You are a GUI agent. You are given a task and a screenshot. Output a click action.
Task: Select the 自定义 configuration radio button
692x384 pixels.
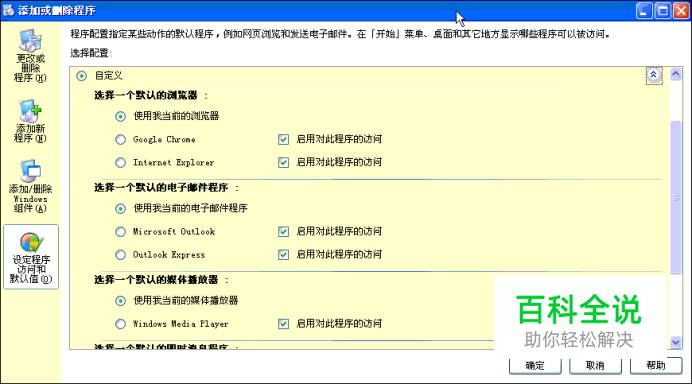pos(81,76)
